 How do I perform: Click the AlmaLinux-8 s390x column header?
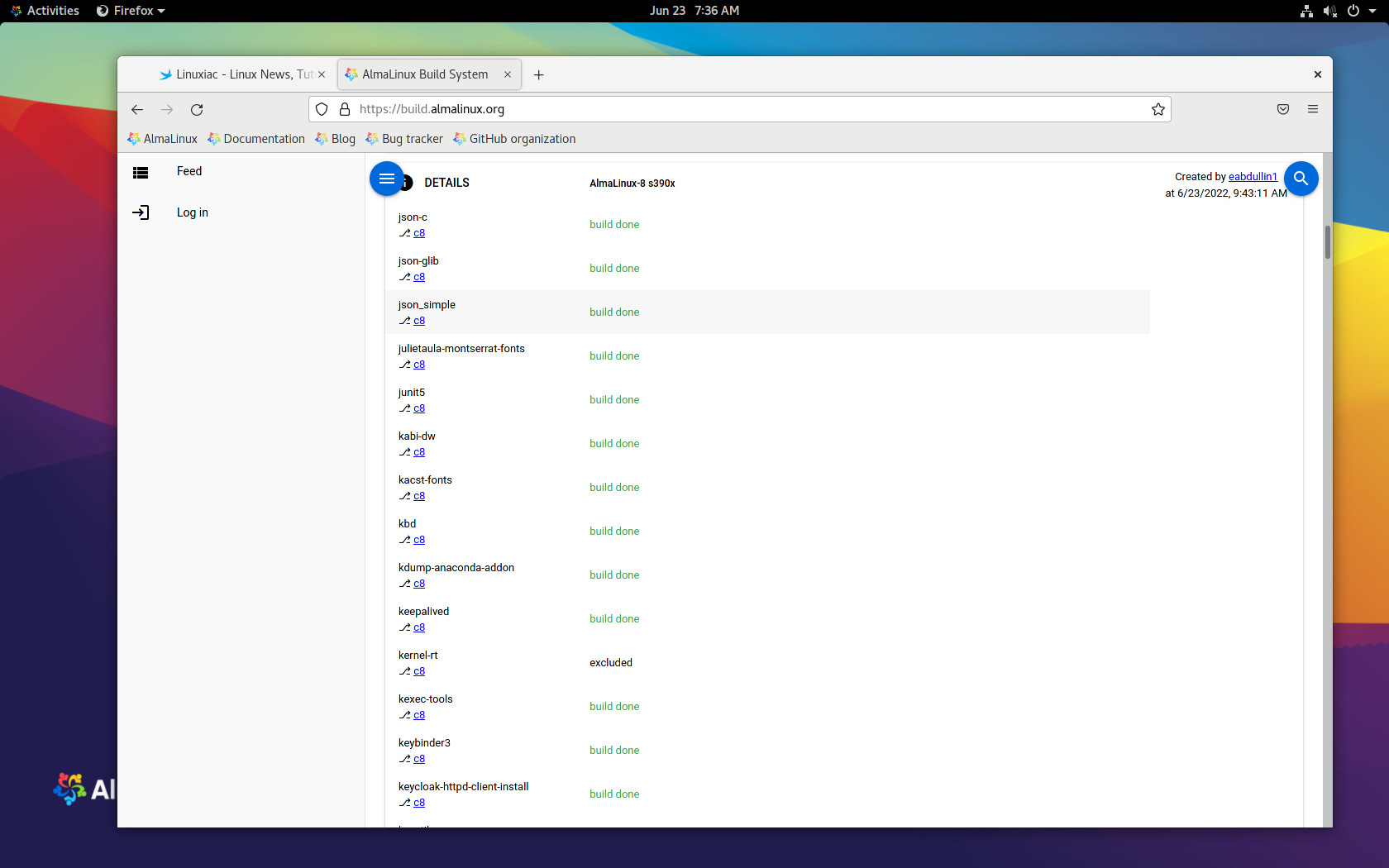click(632, 184)
